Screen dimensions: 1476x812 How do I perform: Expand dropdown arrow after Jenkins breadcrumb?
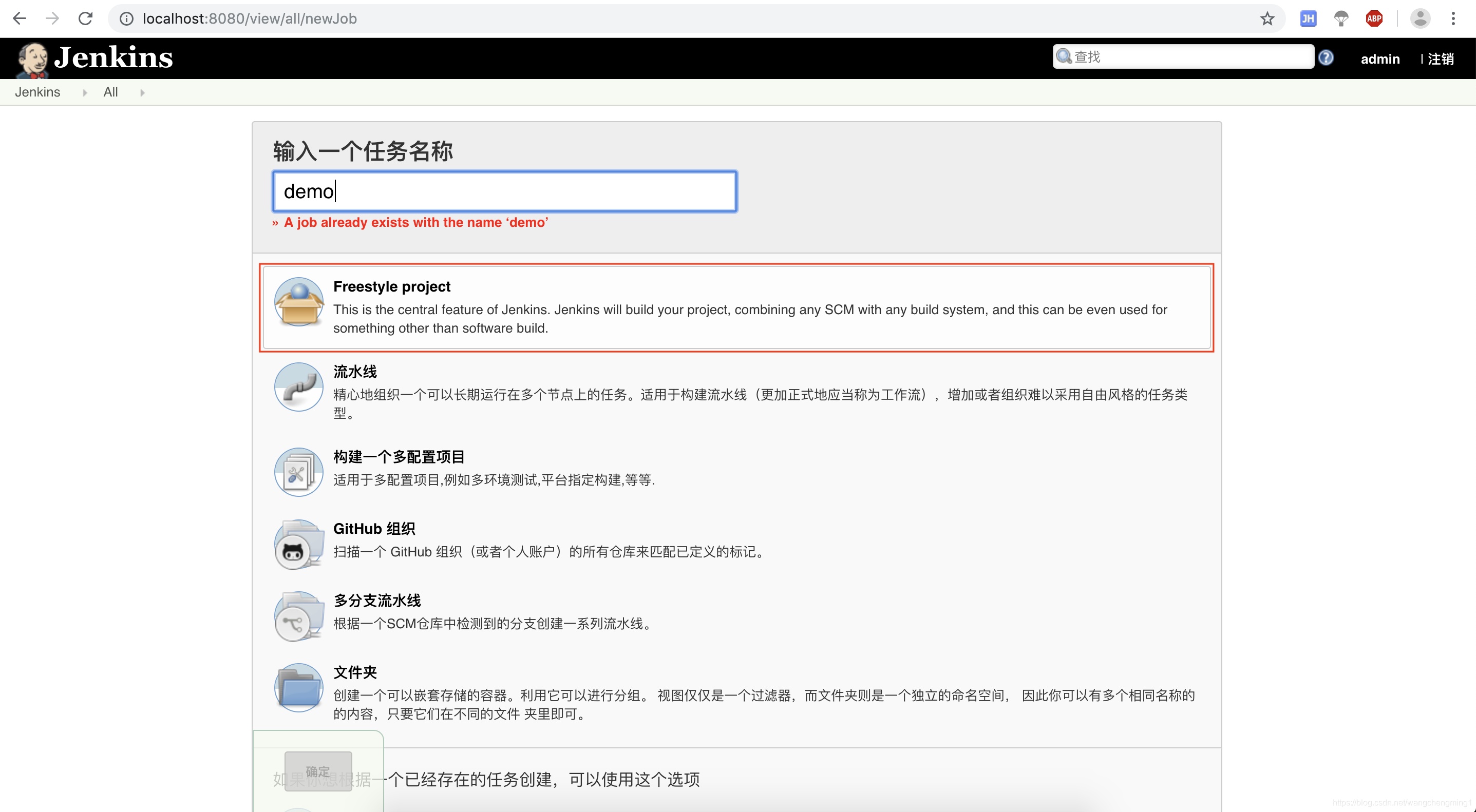[x=85, y=93]
